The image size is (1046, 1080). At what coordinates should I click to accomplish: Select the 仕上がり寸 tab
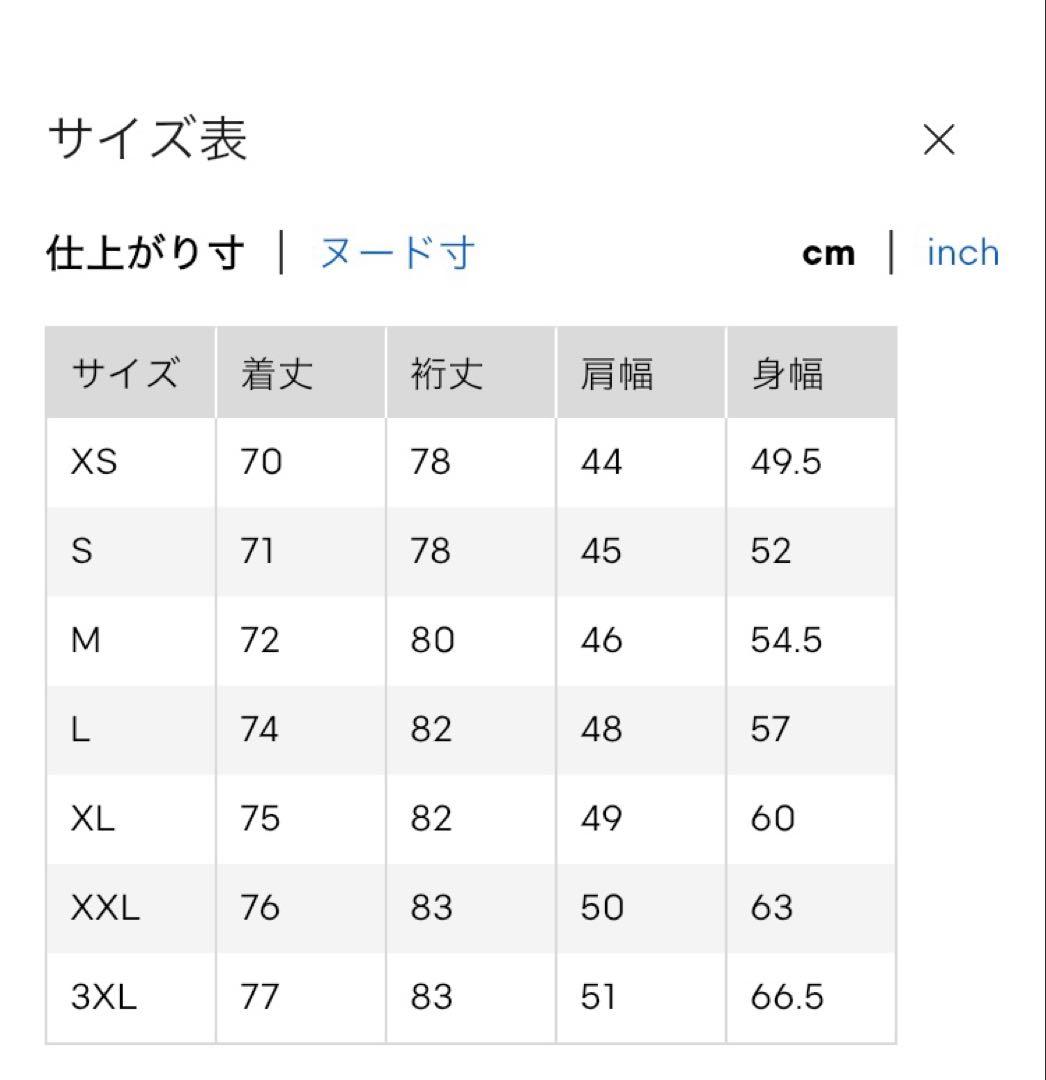pyautogui.click(x=145, y=253)
